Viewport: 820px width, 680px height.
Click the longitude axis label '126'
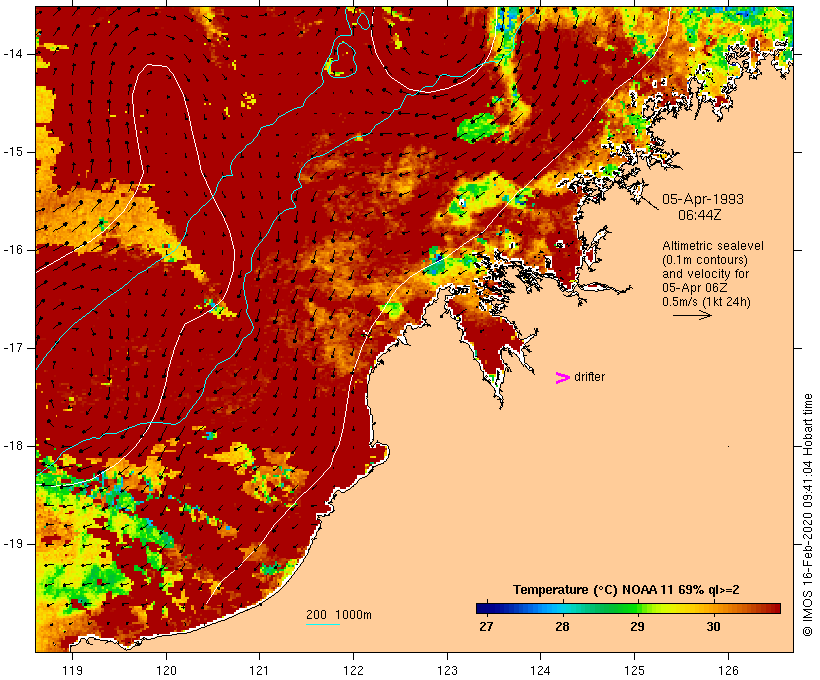point(728,670)
